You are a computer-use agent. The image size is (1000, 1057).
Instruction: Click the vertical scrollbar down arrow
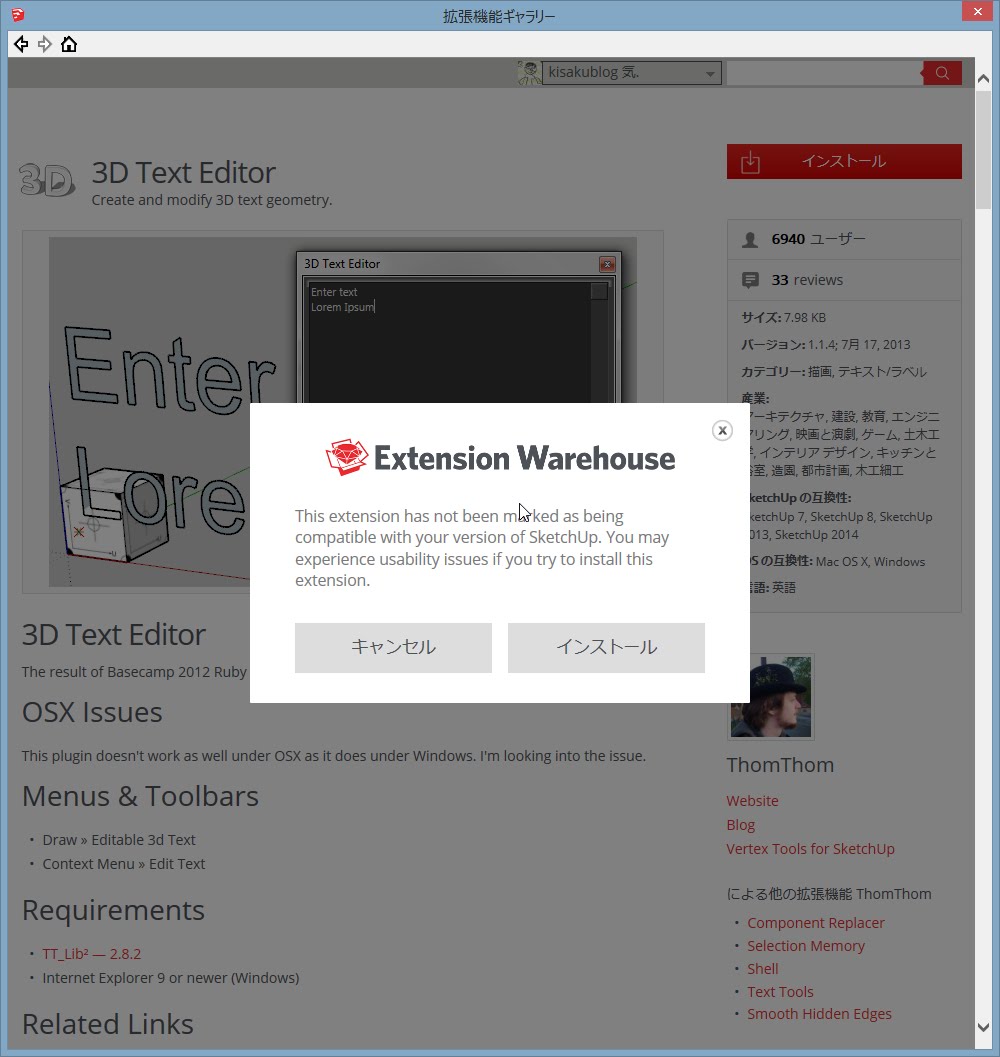click(983, 1027)
